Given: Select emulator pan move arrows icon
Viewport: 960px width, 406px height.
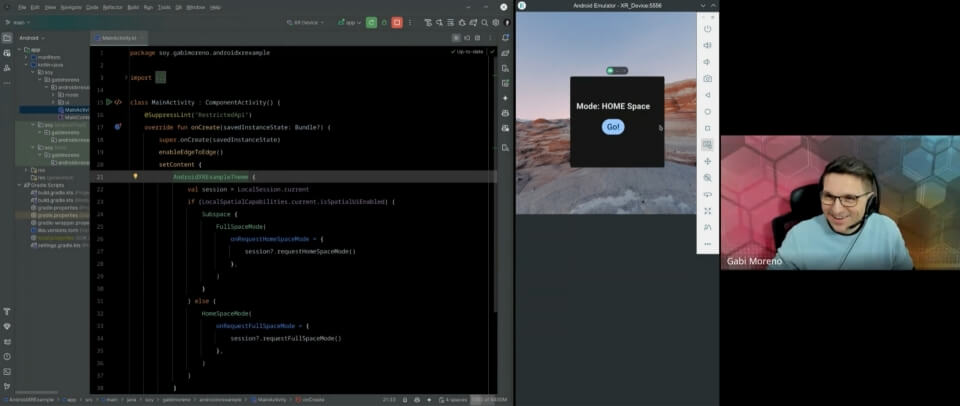Looking at the screenshot, I should click(x=707, y=161).
